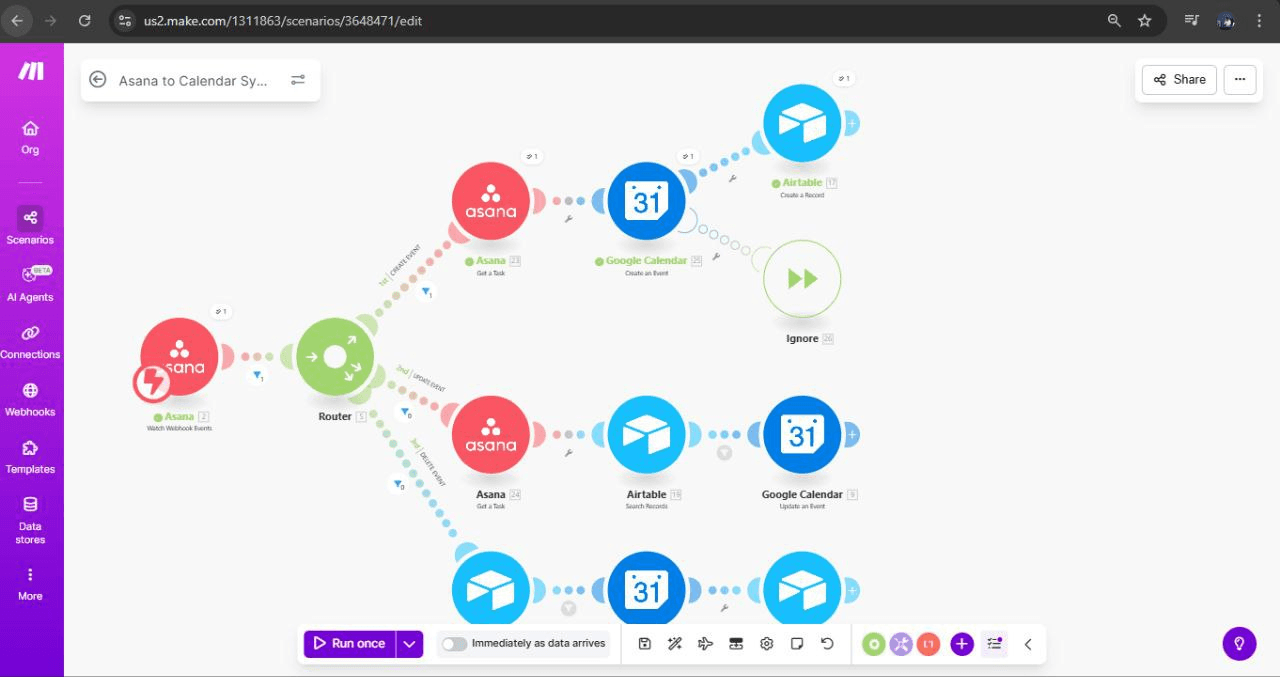Select the bottom-left Airtable module

point(490,590)
